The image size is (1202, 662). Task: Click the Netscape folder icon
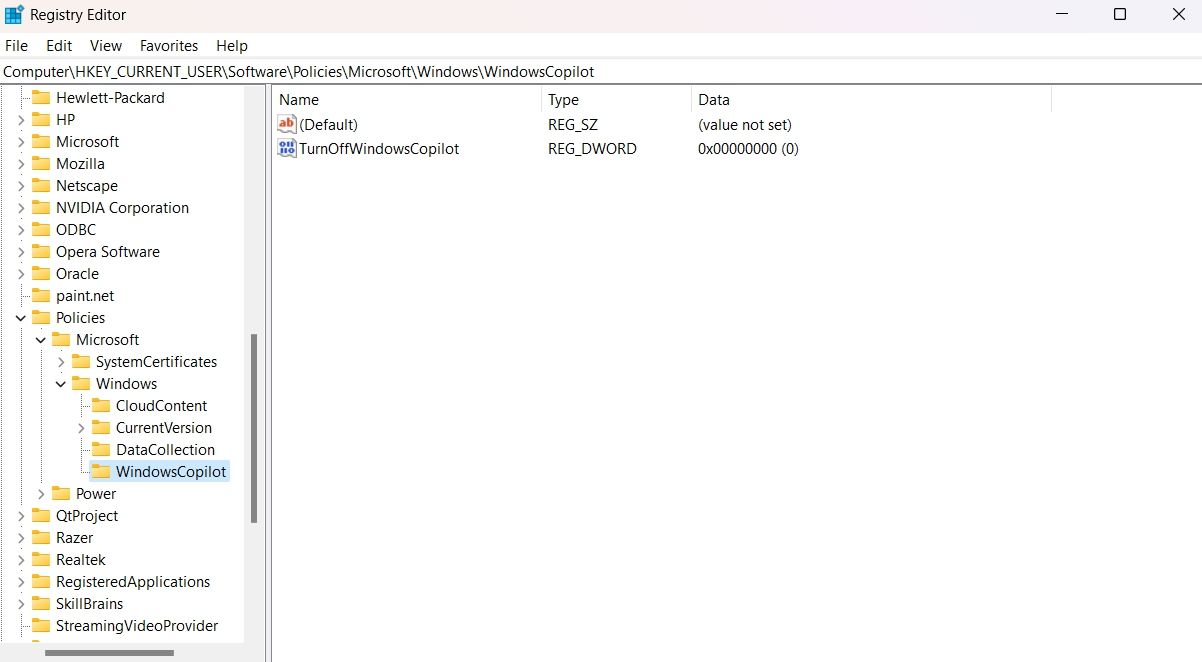[41, 186]
